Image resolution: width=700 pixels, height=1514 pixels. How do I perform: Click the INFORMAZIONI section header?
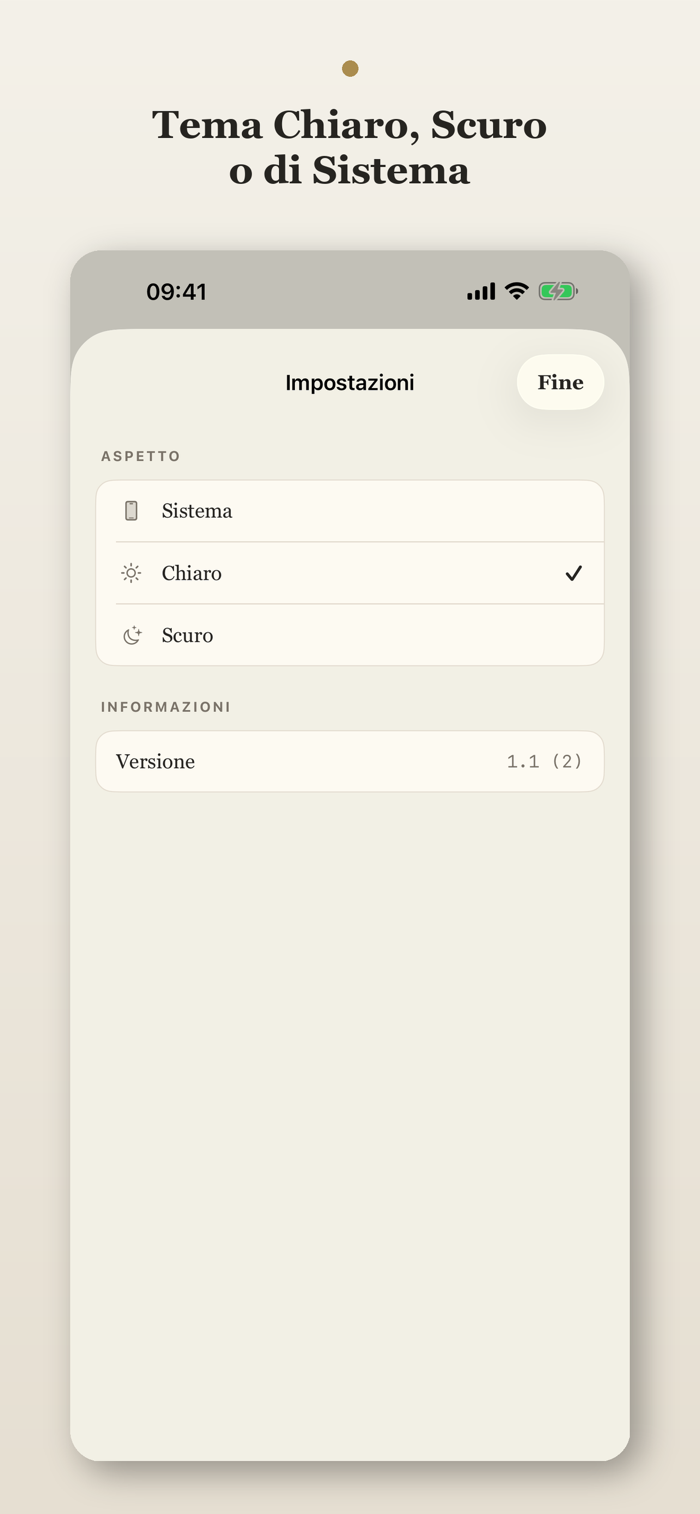[166, 706]
